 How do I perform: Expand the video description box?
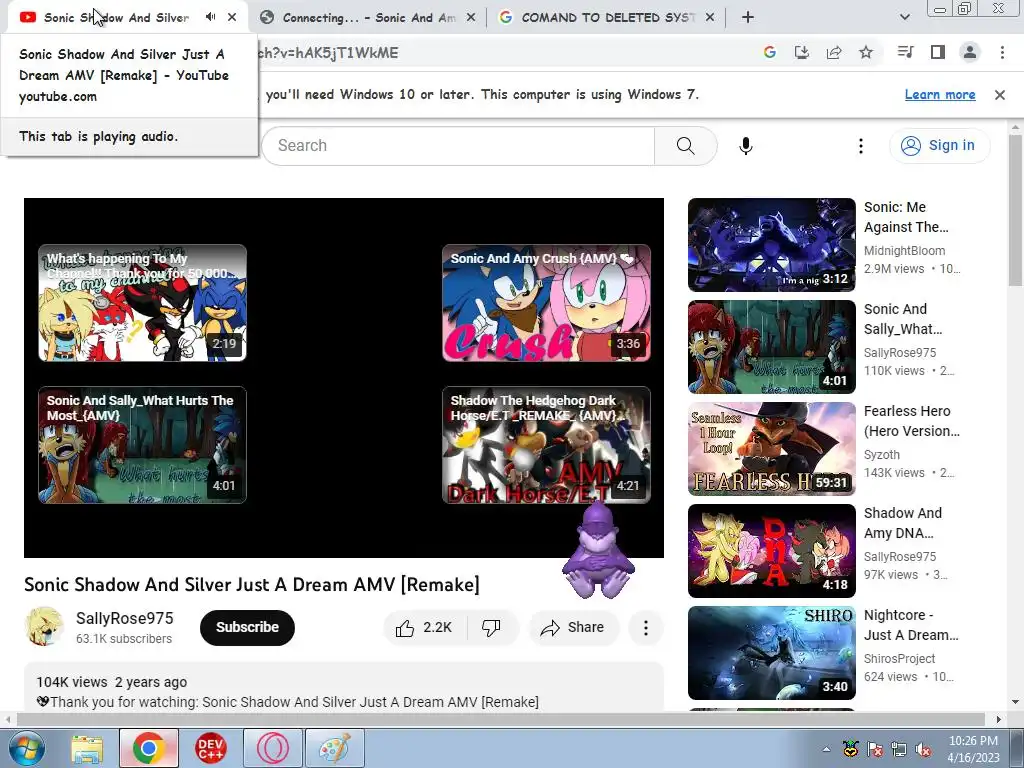[344, 687]
